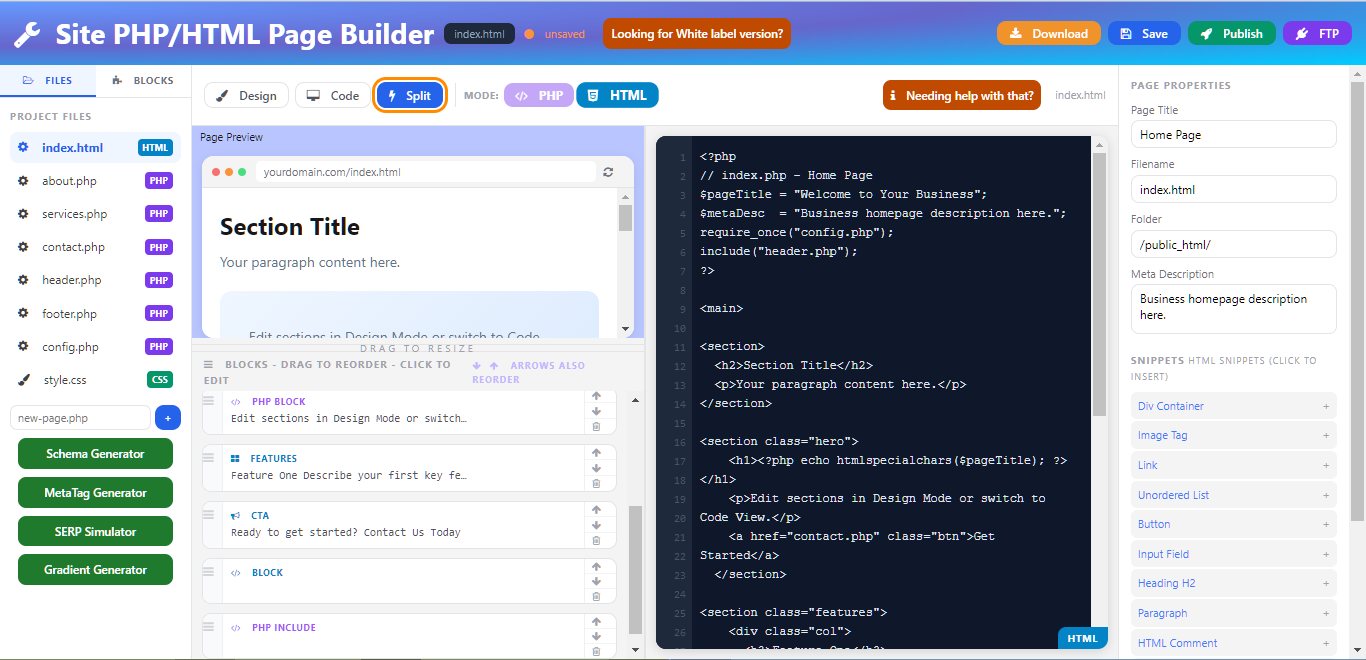Move the CTA block up
This screenshot has height=660, width=1366.
tap(596, 510)
